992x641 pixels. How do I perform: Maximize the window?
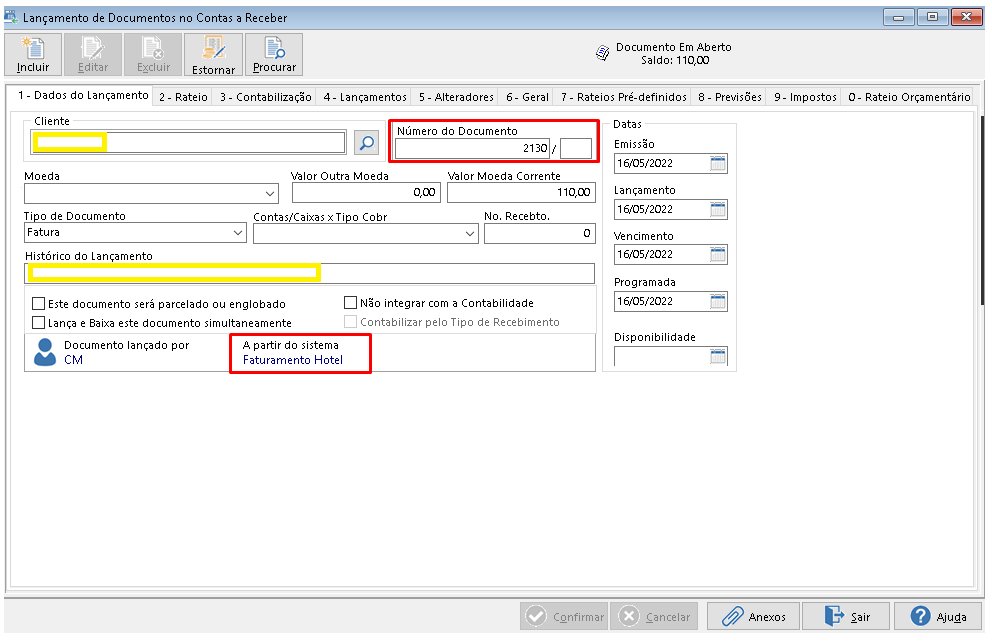(x=933, y=17)
